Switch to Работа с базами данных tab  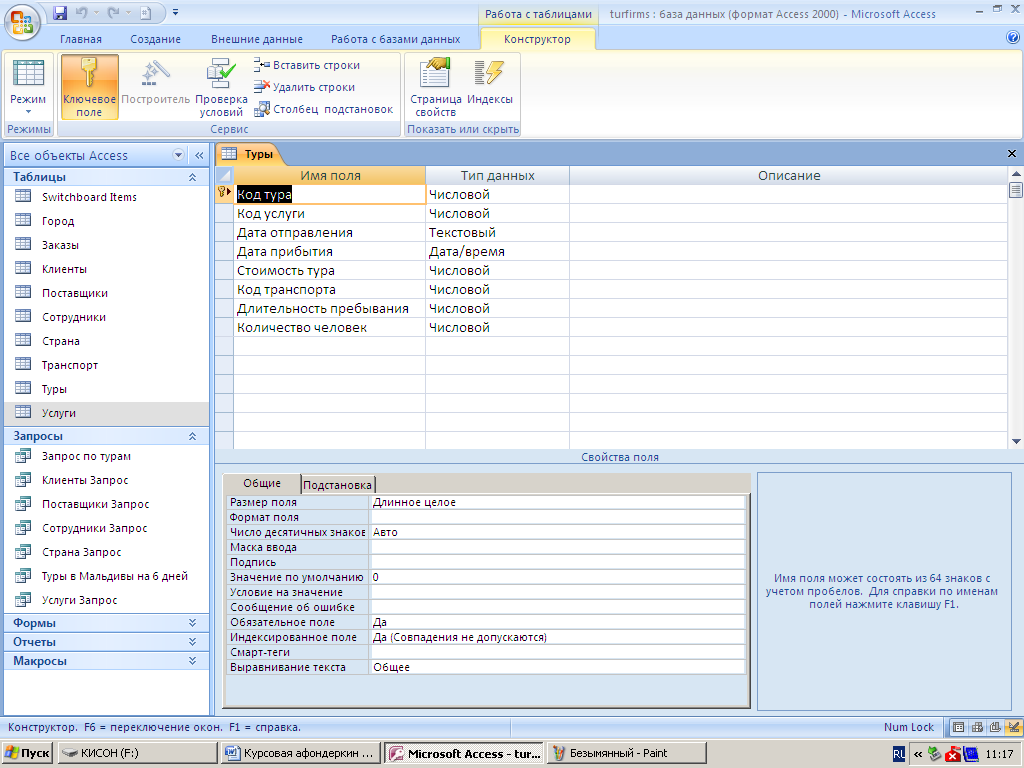coord(395,39)
